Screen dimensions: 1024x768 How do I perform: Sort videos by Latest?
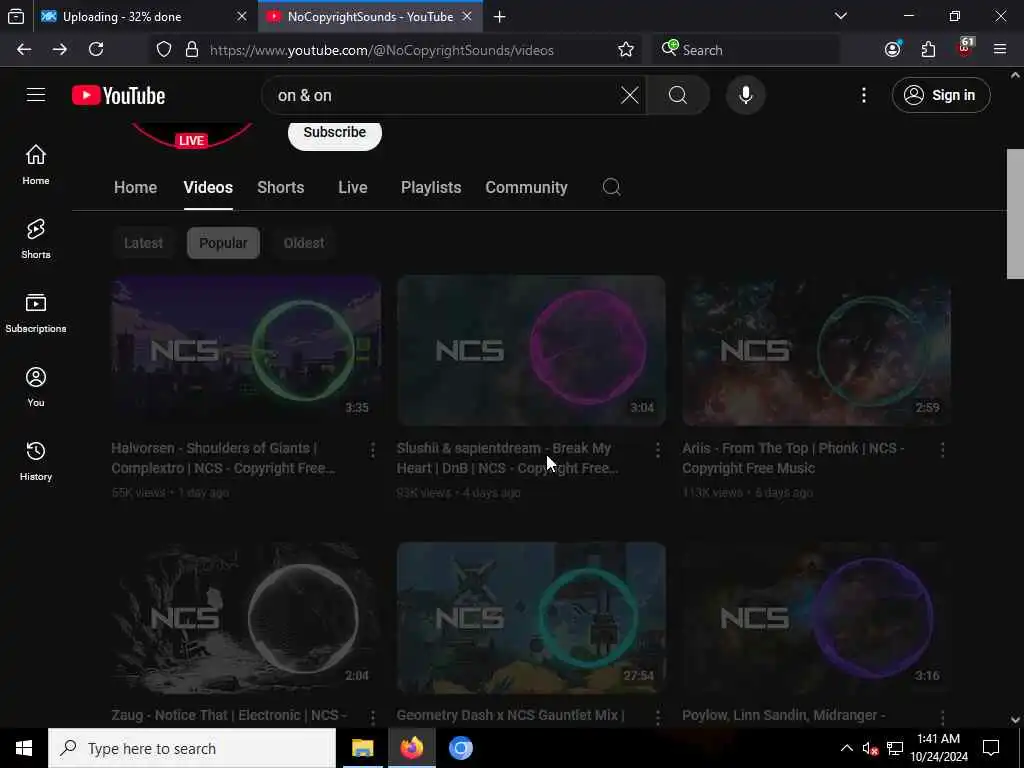144,243
